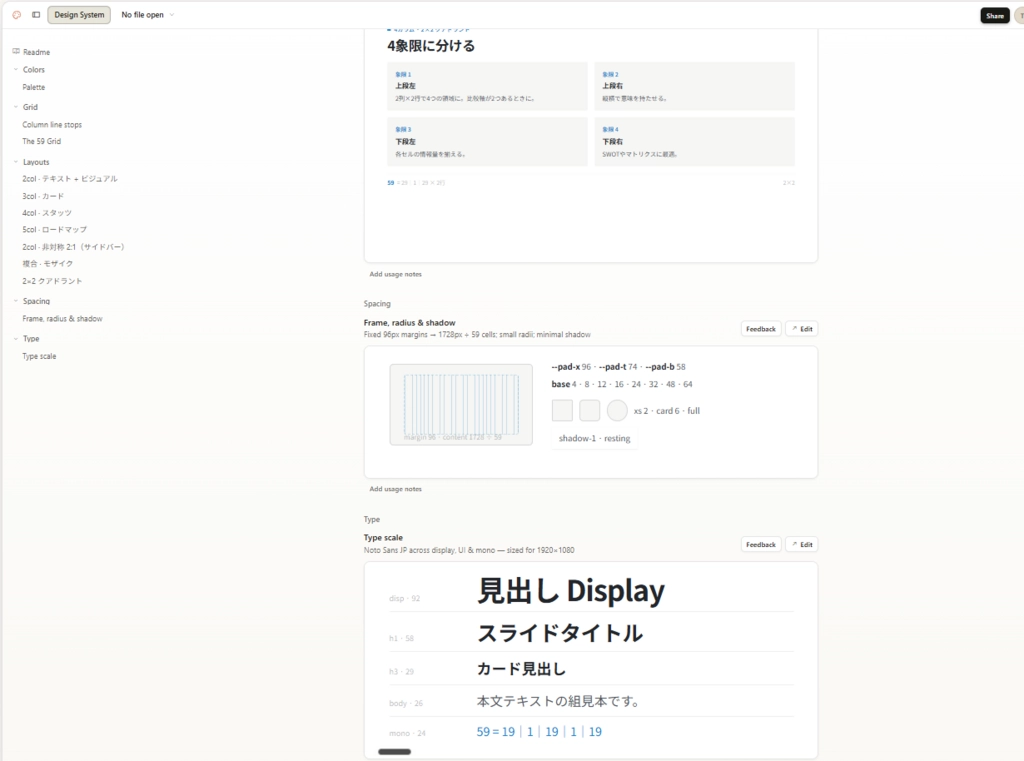The width and height of the screenshot is (1024, 761).
Task: Click Add usage notes below spacing card
Action: tap(395, 489)
